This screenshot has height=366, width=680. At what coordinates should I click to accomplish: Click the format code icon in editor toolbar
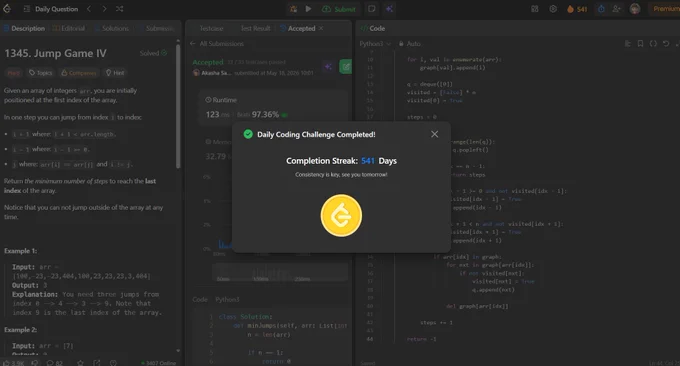(628, 44)
